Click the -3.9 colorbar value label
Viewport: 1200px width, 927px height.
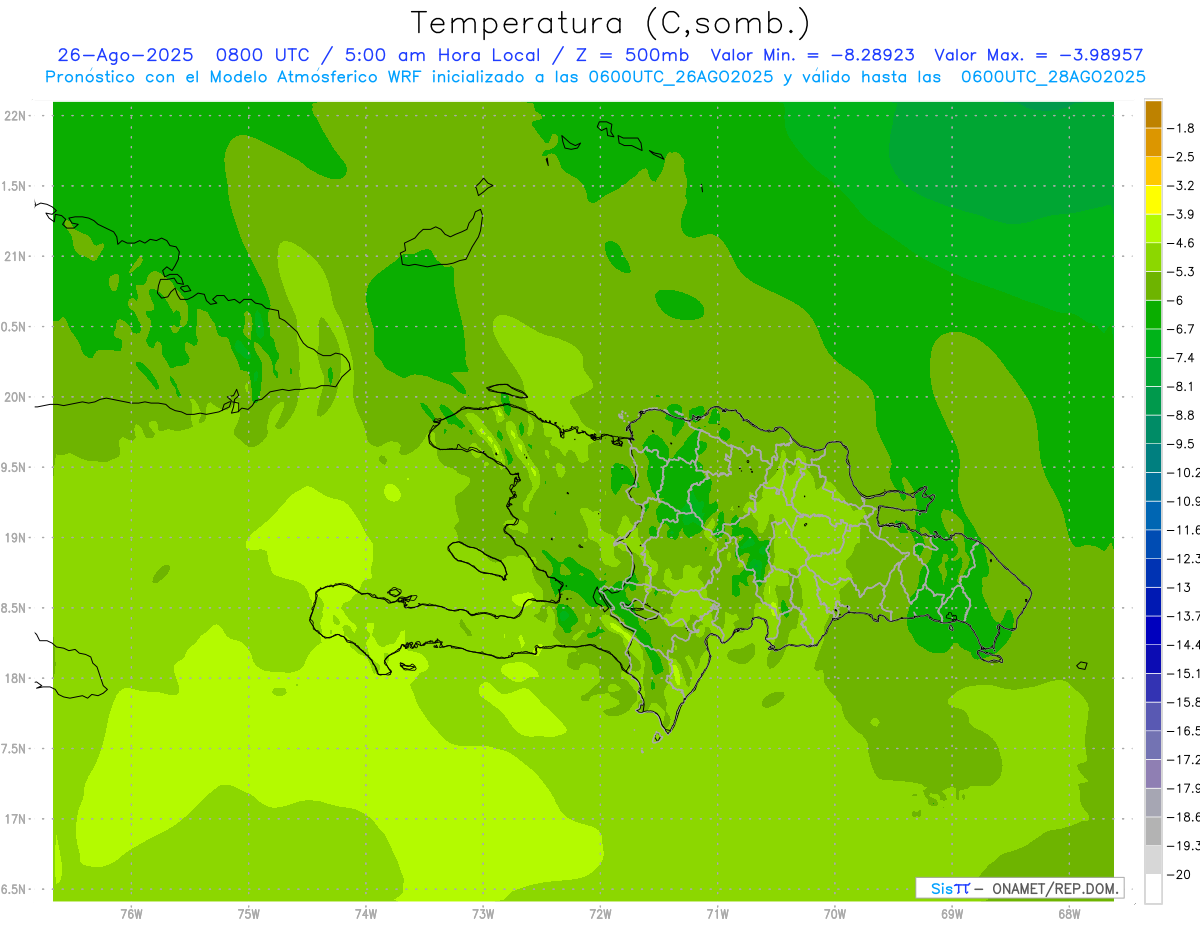click(x=1181, y=214)
